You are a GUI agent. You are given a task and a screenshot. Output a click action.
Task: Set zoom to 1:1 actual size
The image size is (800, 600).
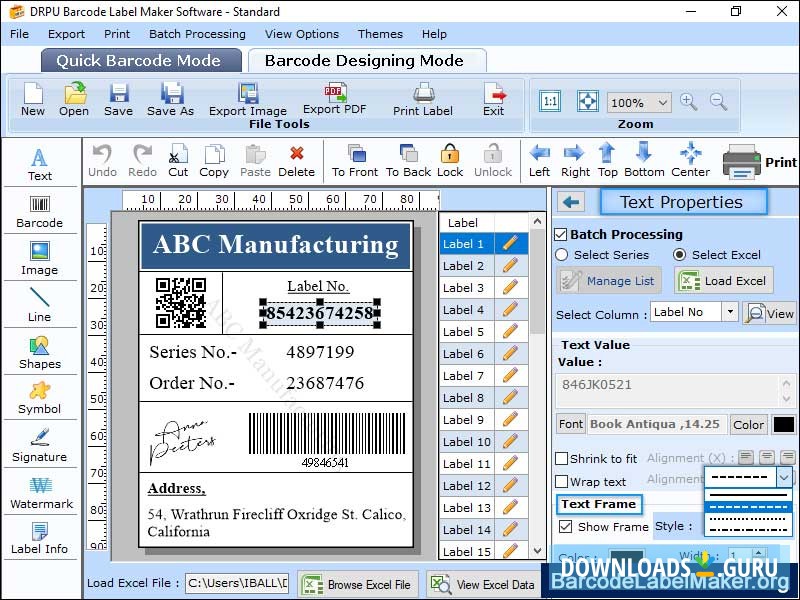point(550,101)
